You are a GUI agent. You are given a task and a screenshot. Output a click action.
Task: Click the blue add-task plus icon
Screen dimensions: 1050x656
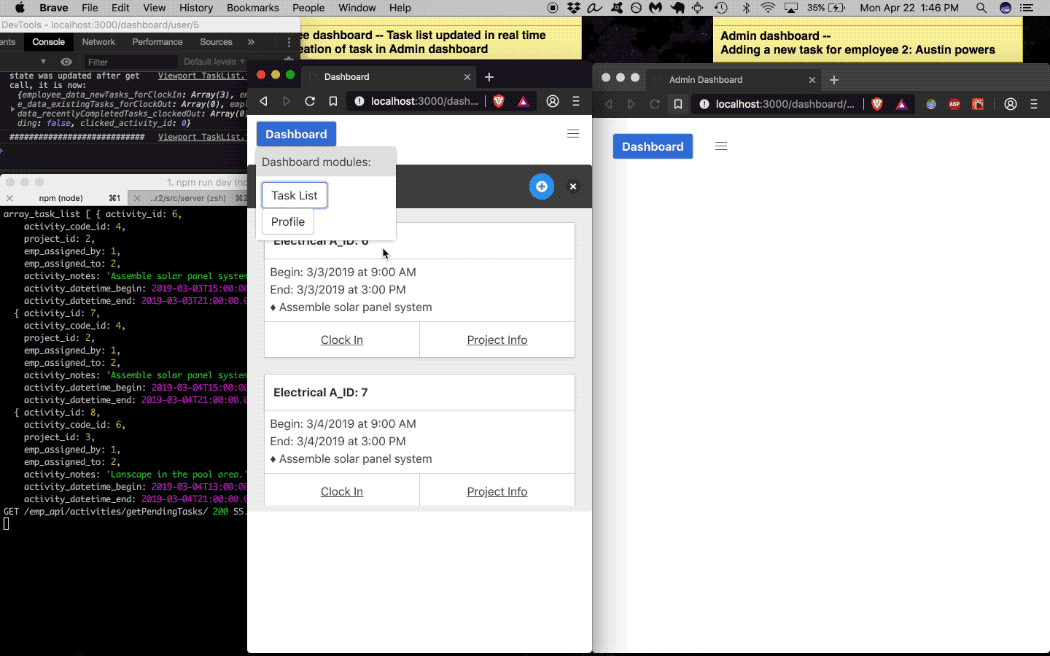pyautogui.click(x=541, y=187)
